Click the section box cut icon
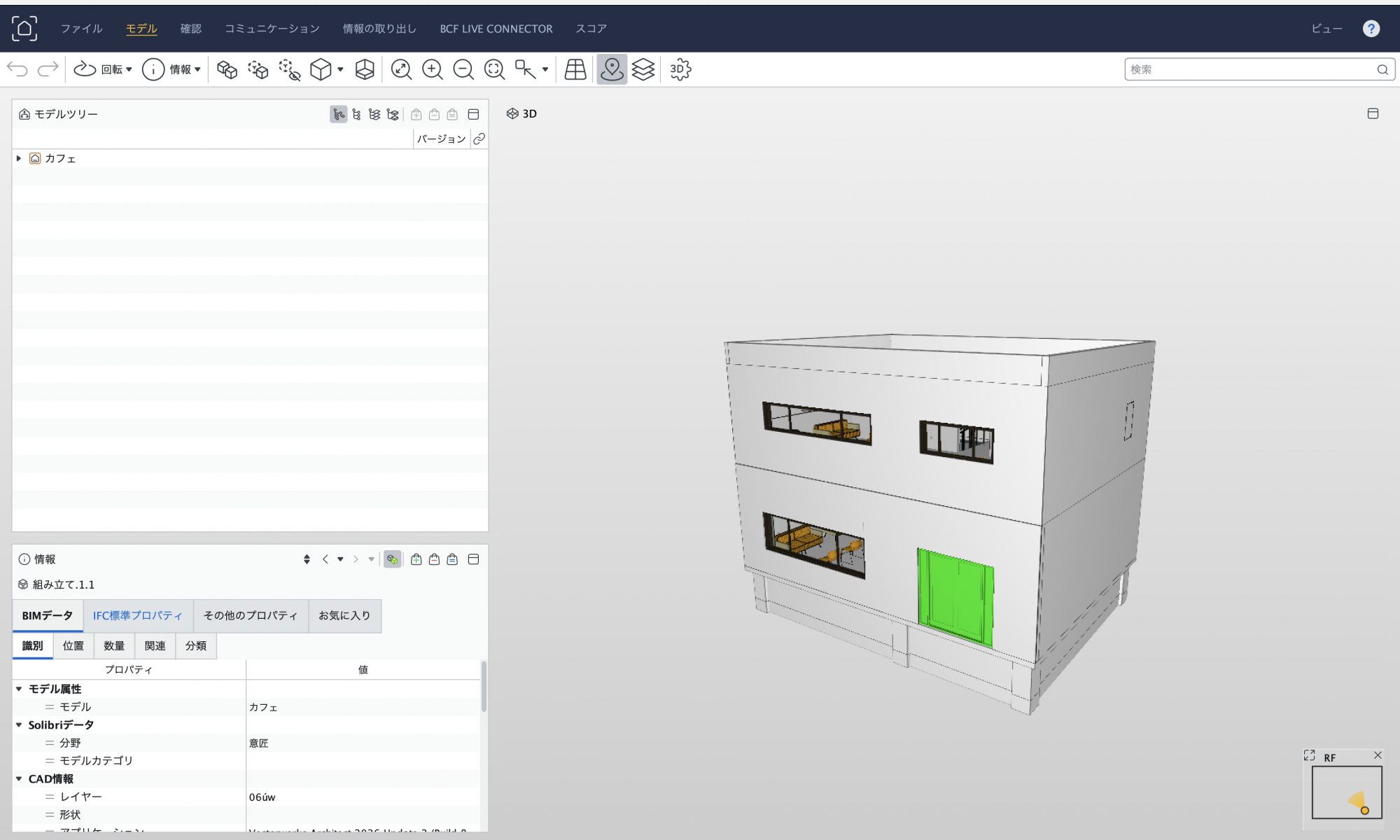Screen dimensions: 1400x840 [365, 69]
